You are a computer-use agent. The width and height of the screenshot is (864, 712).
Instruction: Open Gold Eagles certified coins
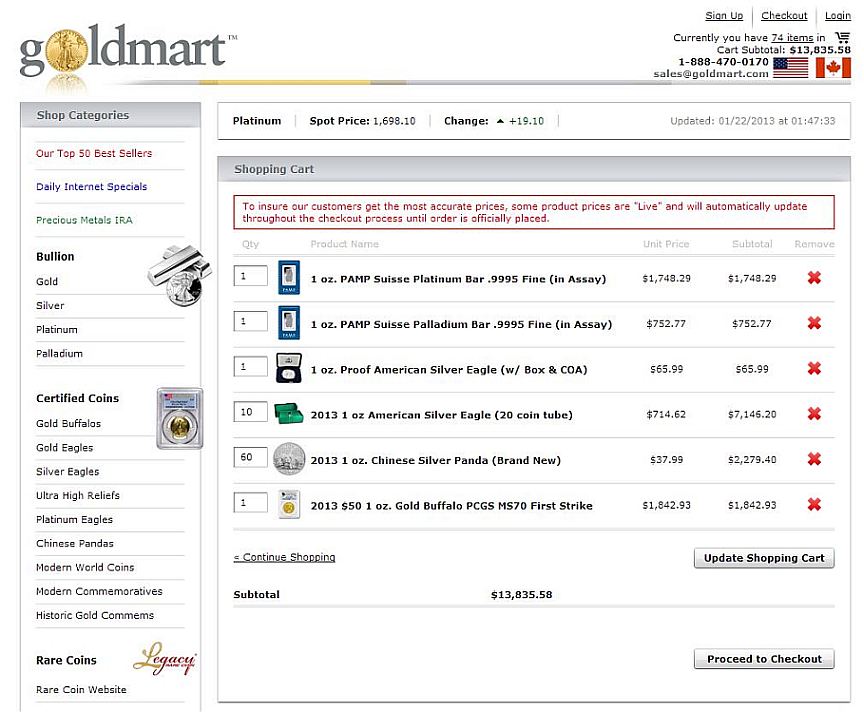coord(64,447)
